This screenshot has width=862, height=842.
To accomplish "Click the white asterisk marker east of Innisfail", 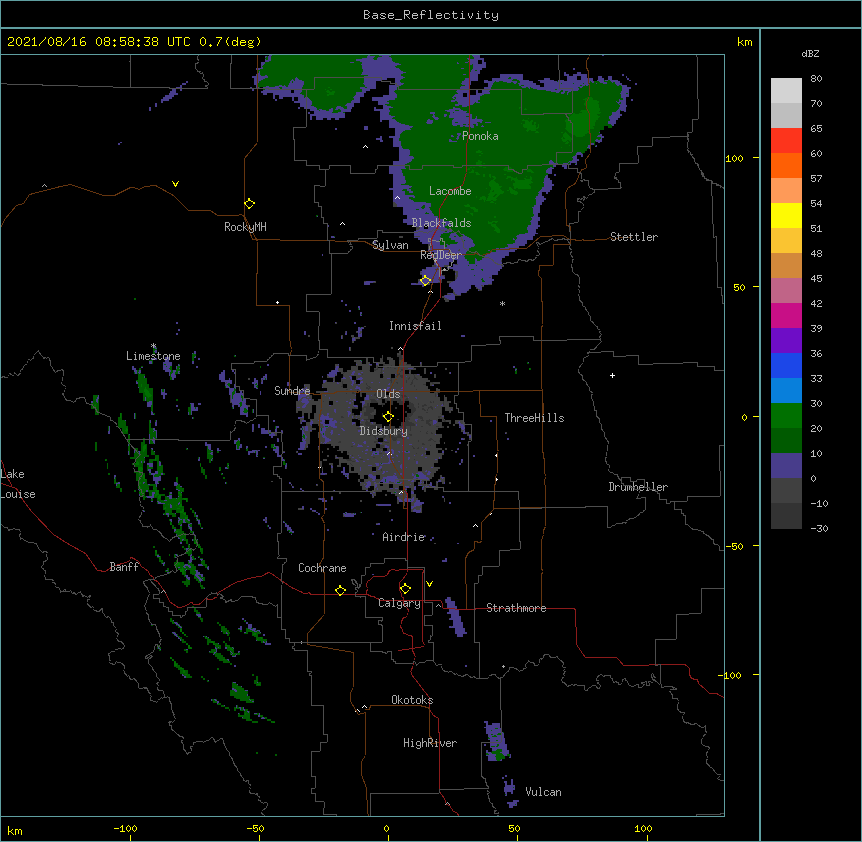I will 502,303.
